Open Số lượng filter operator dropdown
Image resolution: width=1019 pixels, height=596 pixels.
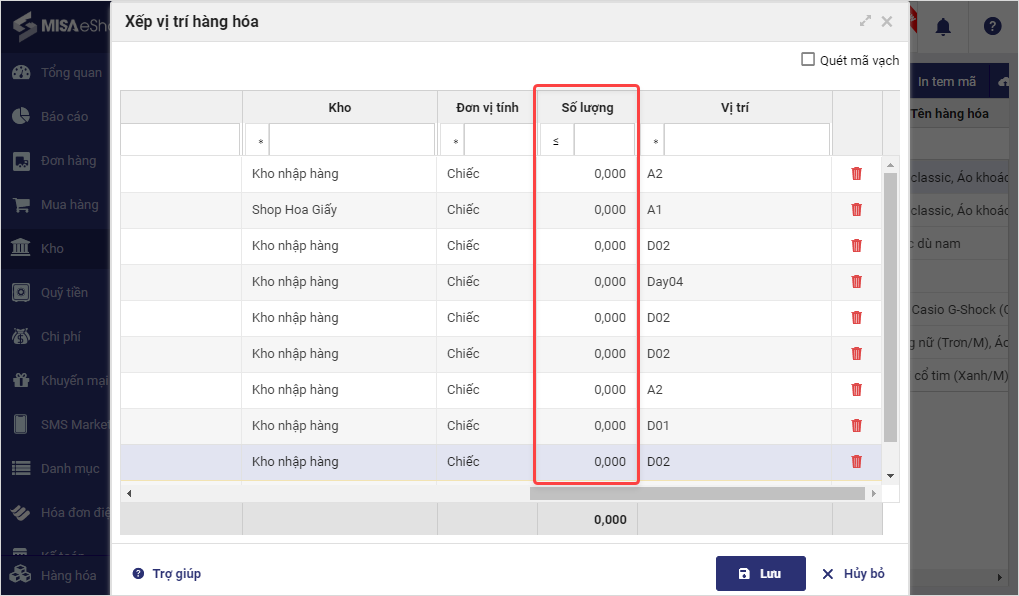(556, 142)
